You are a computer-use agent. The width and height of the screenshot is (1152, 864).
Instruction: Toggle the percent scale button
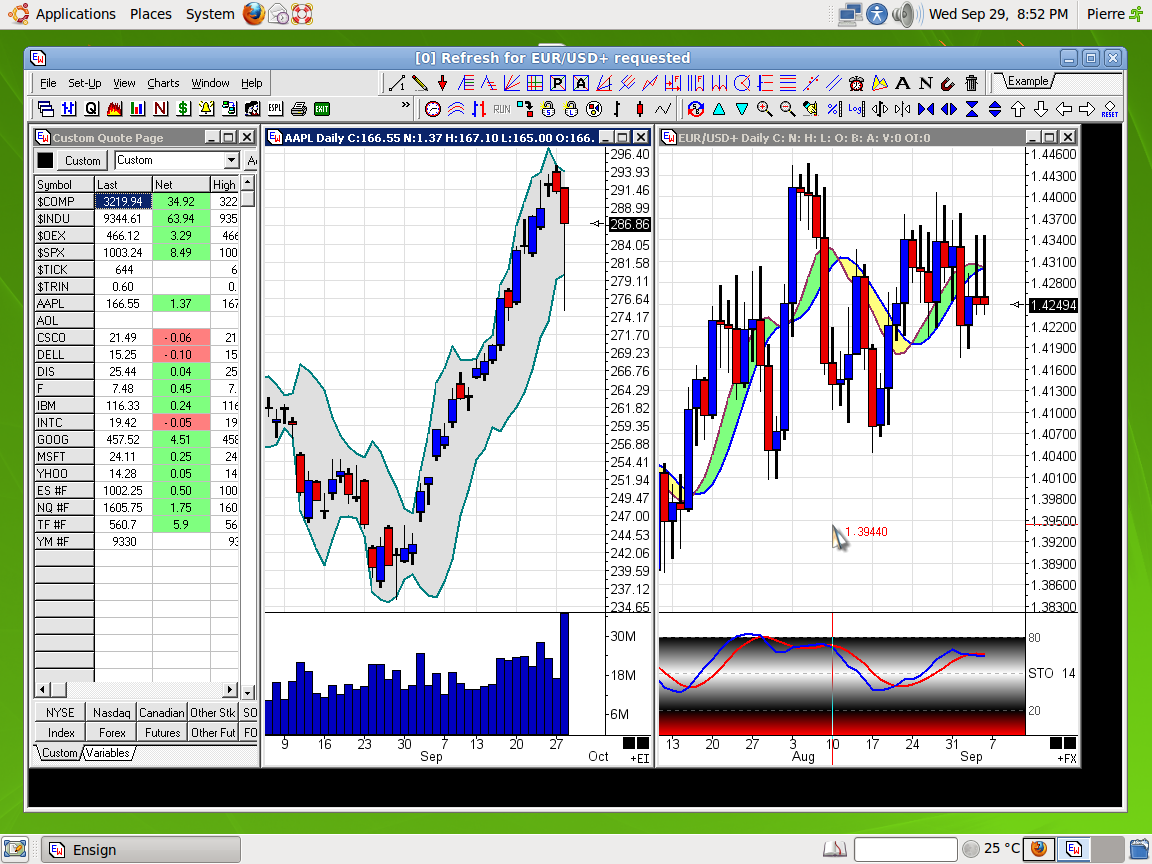coord(833,109)
